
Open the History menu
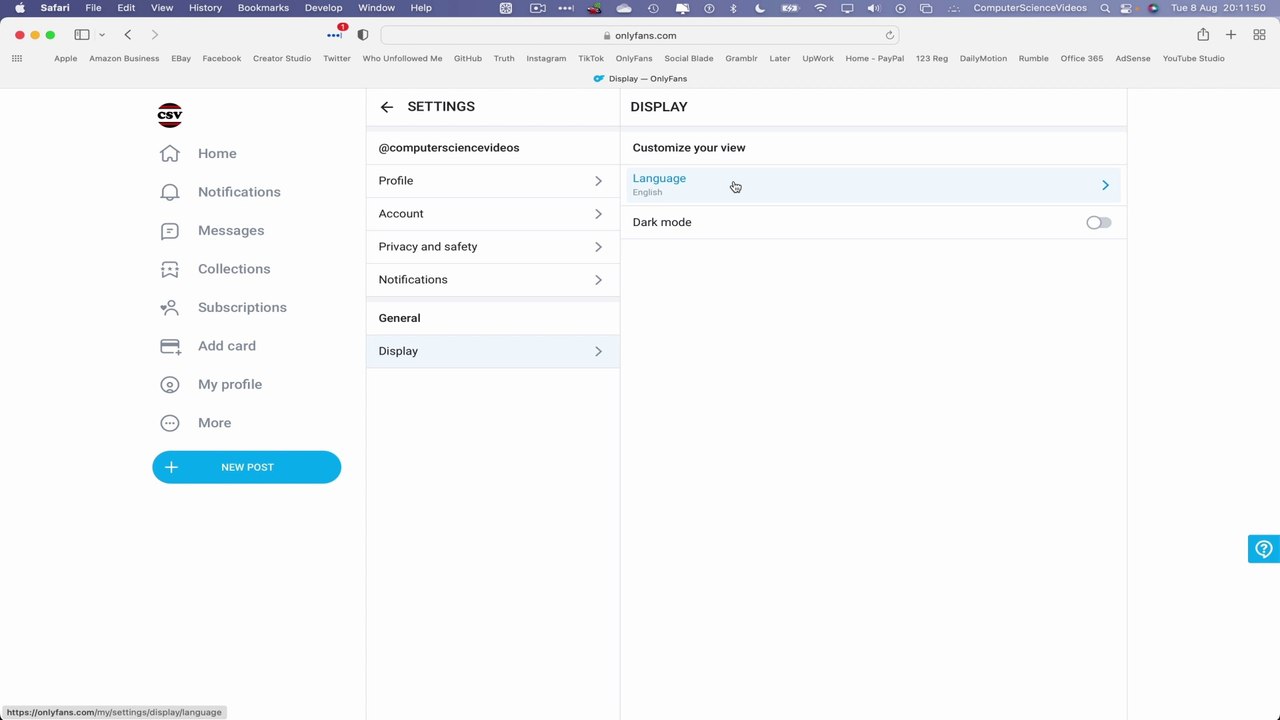click(x=205, y=8)
